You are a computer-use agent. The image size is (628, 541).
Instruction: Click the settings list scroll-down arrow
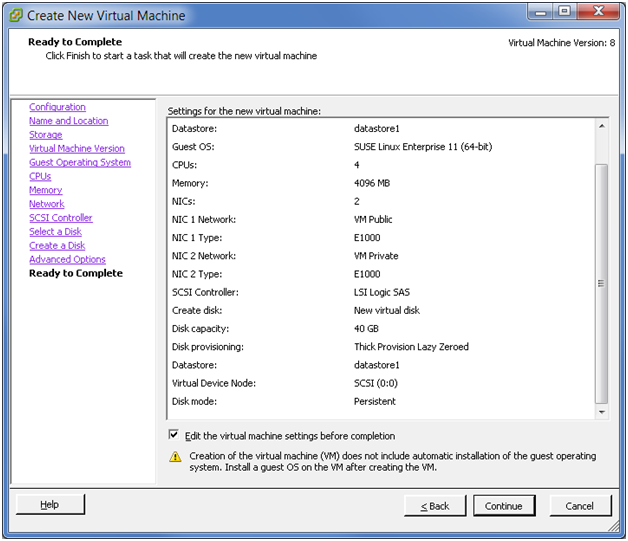(x=602, y=412)
